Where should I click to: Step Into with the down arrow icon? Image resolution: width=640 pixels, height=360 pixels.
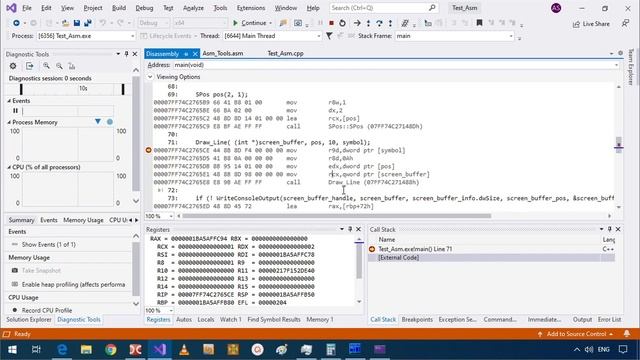click(368, 23)
